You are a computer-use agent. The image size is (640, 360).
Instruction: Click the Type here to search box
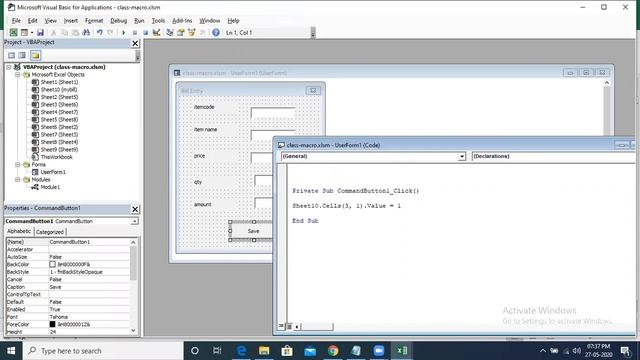coord(103,351)
